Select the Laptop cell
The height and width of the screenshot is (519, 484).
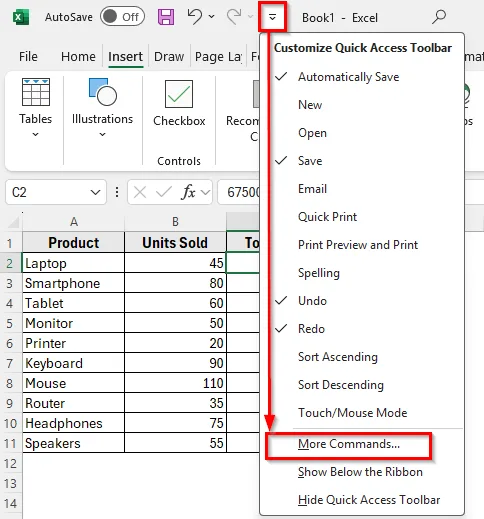(74, 263)
